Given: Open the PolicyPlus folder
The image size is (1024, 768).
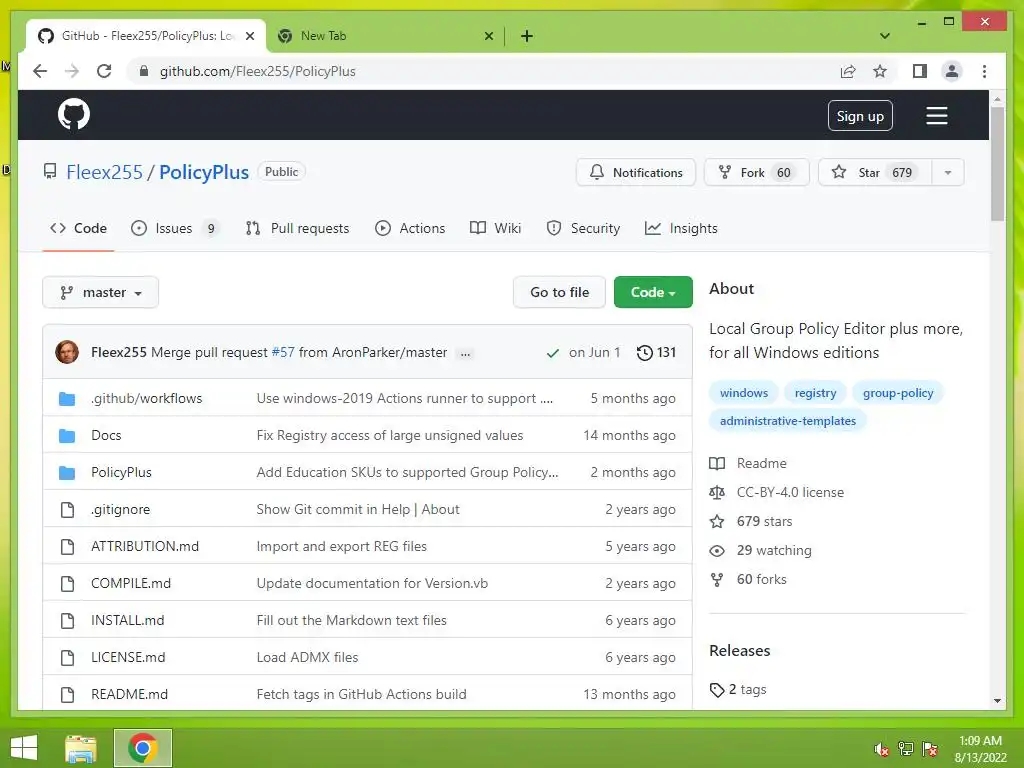Looking at the screenshot, I should pos(121,472).
